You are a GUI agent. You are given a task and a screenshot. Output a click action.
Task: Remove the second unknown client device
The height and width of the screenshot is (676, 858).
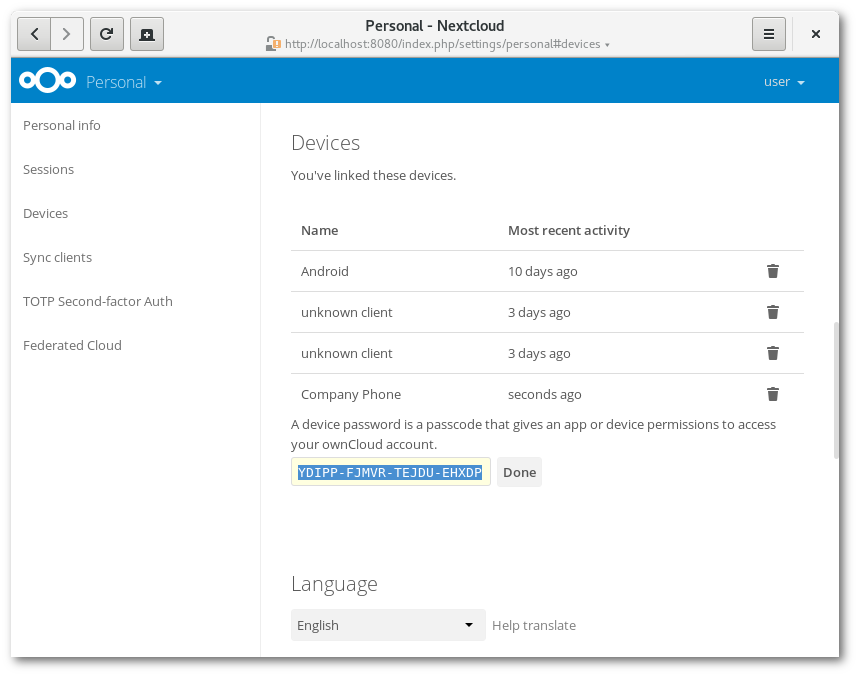pos(772,353)
